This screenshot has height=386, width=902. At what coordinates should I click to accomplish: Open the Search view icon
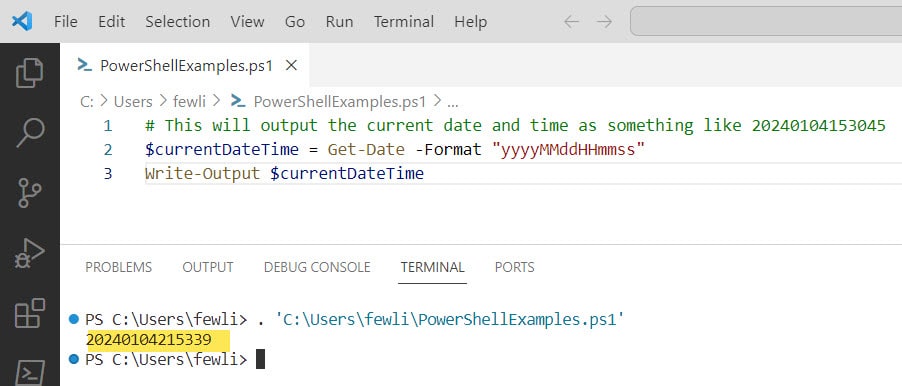click(29, 133)
